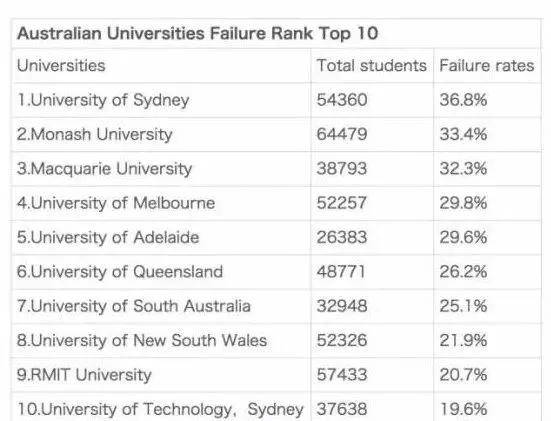Select the Failure rates column header

[487, 66]
